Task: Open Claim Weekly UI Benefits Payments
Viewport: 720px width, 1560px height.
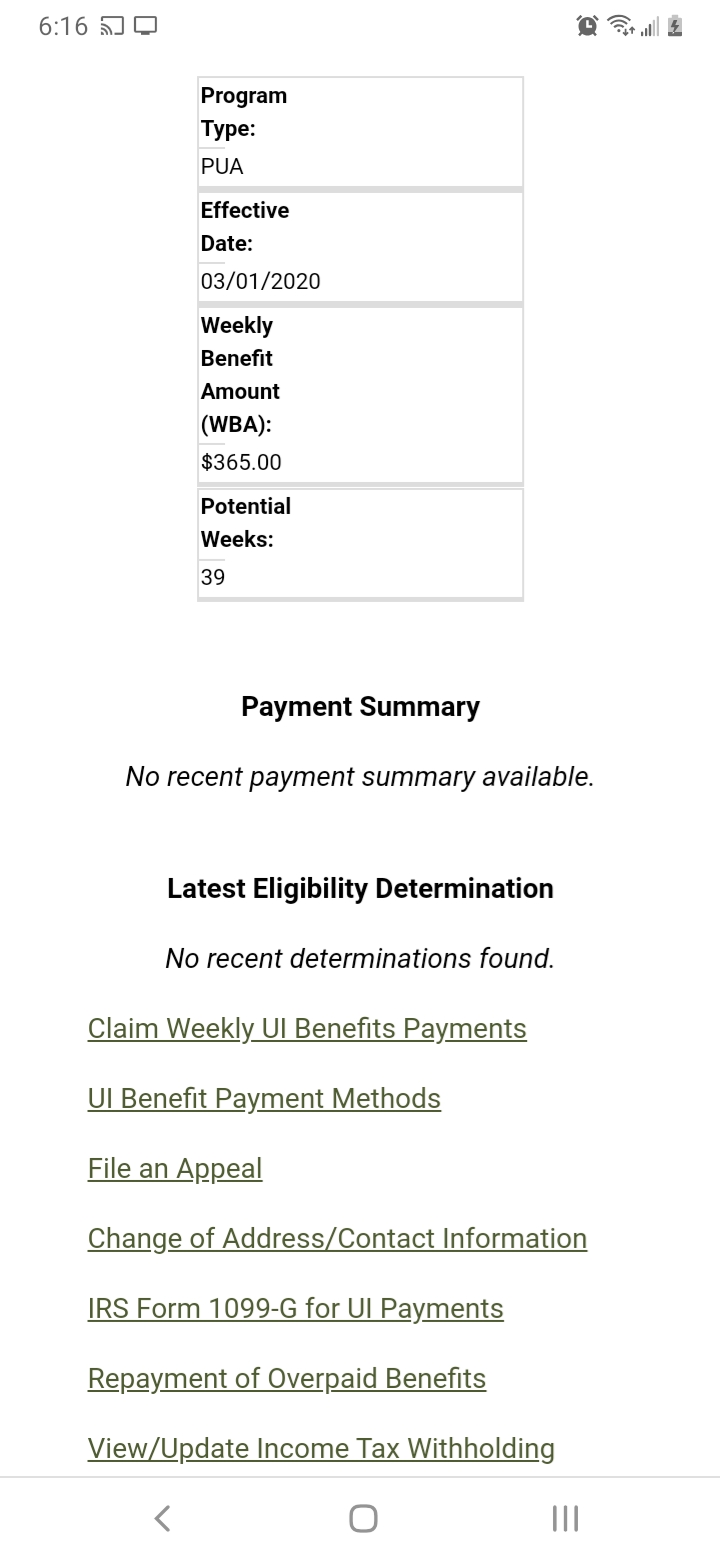Action: [x=307, y=1028]
